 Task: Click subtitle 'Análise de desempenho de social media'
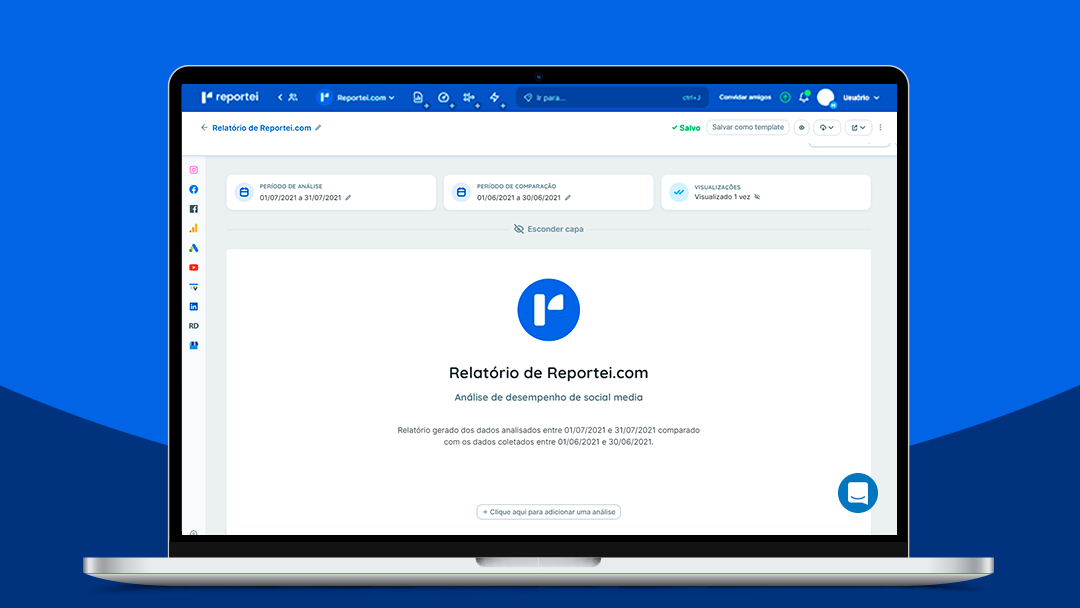(x=548, y=397)
